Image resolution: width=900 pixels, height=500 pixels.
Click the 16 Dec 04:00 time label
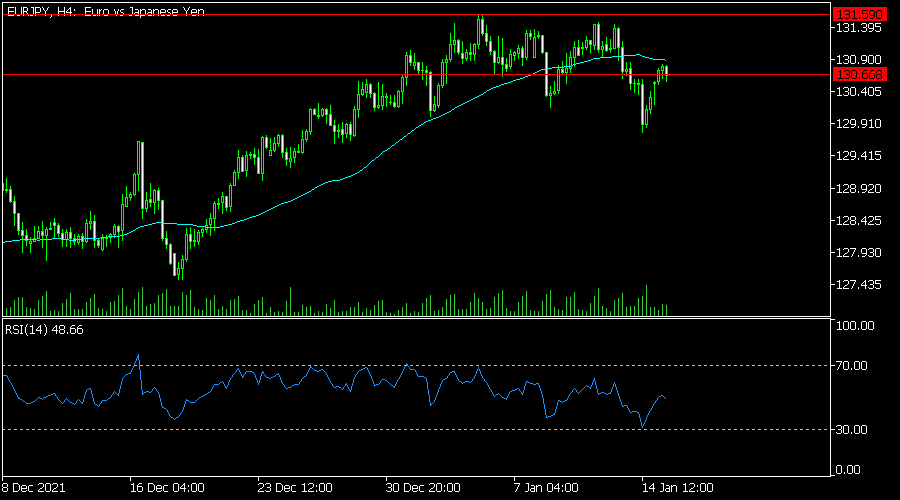[167, 488]
